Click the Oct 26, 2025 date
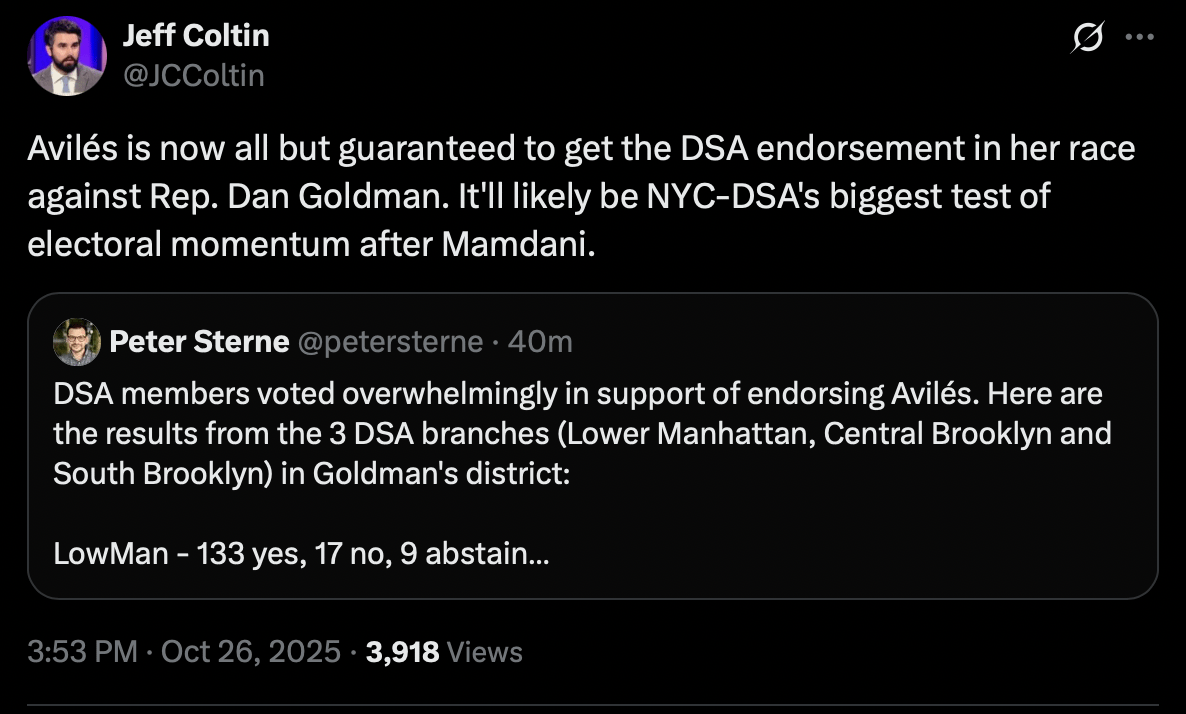Screen dimensions: 1186x714 click(252, 652)
